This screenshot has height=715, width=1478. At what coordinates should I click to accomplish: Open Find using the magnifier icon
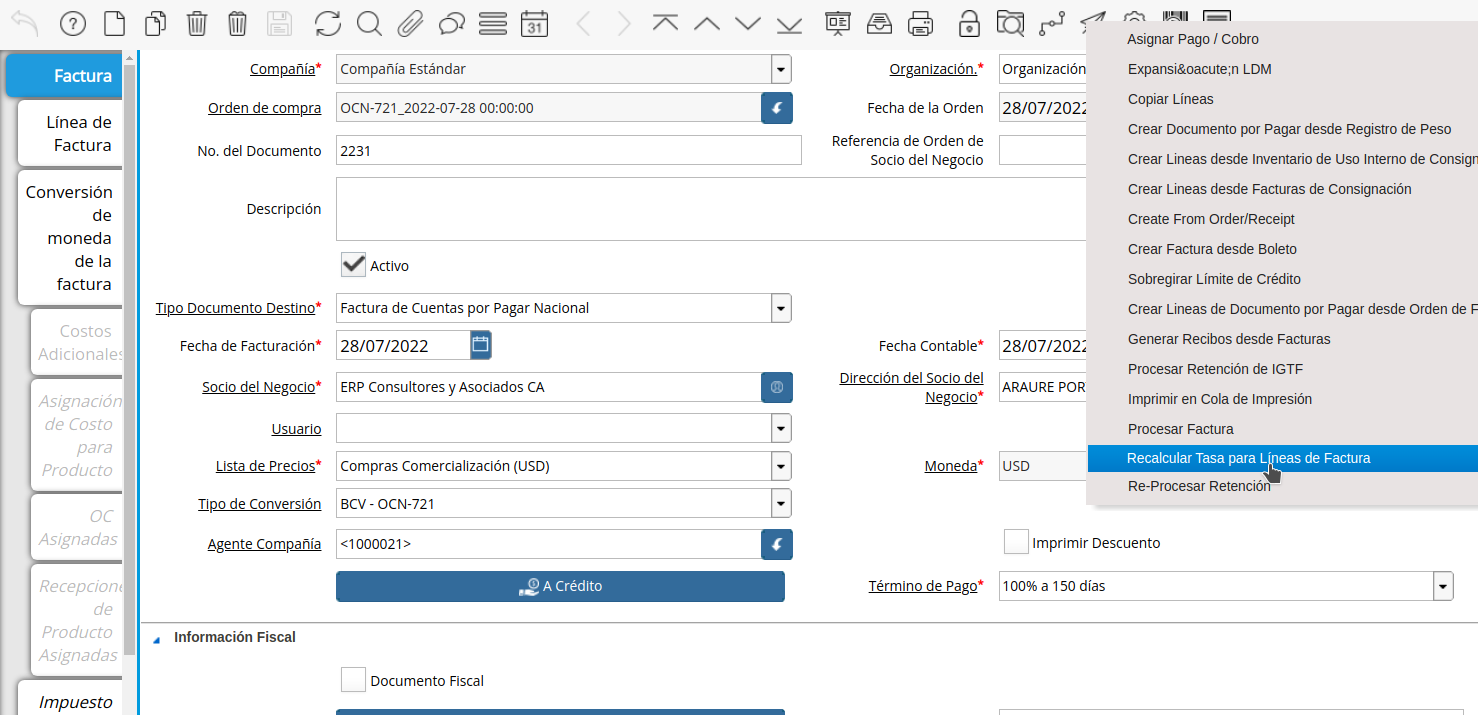pyautogui.click(x=369, y=23)
